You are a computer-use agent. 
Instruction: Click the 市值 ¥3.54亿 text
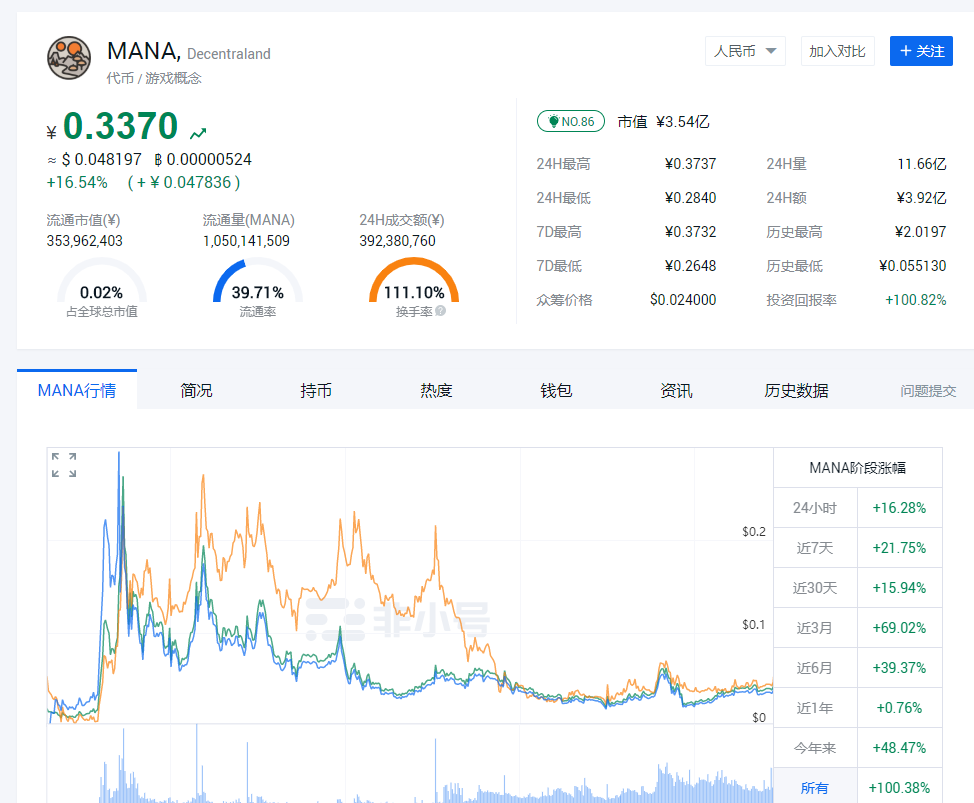click(663, 122)
